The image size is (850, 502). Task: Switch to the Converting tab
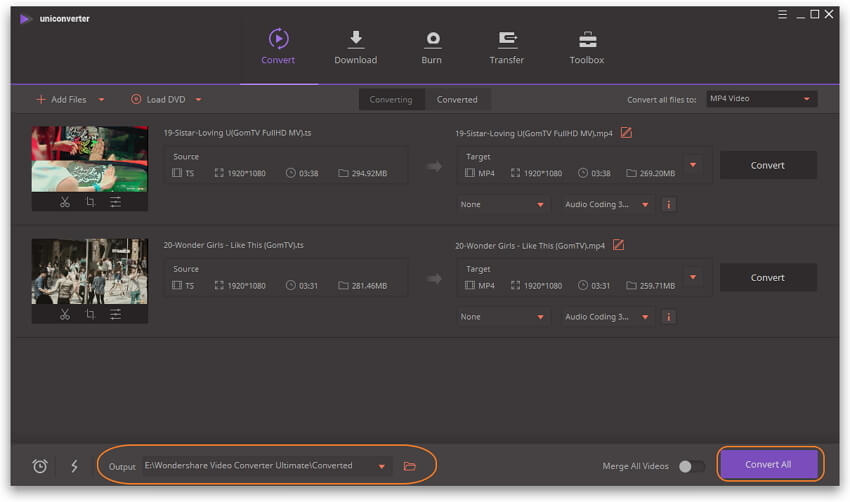click(x=391, y=100)
